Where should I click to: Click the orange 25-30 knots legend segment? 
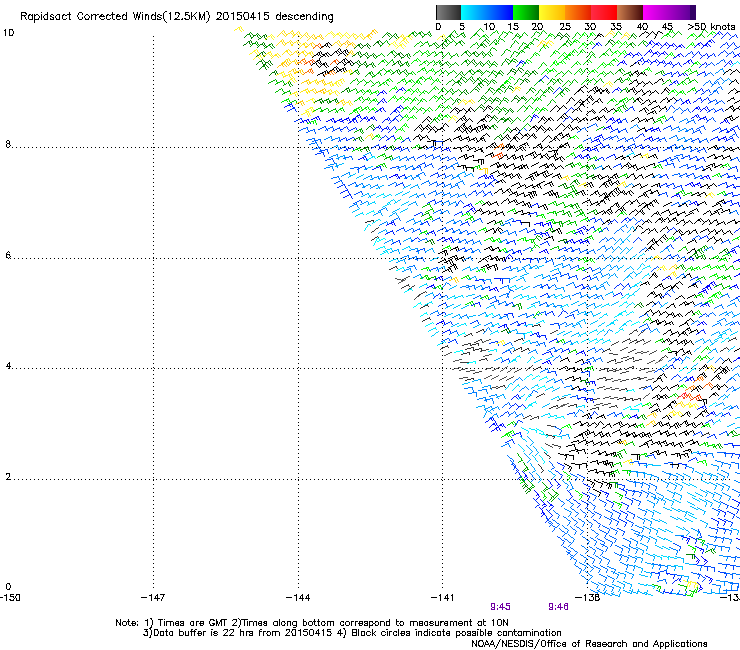click(578, 12)
